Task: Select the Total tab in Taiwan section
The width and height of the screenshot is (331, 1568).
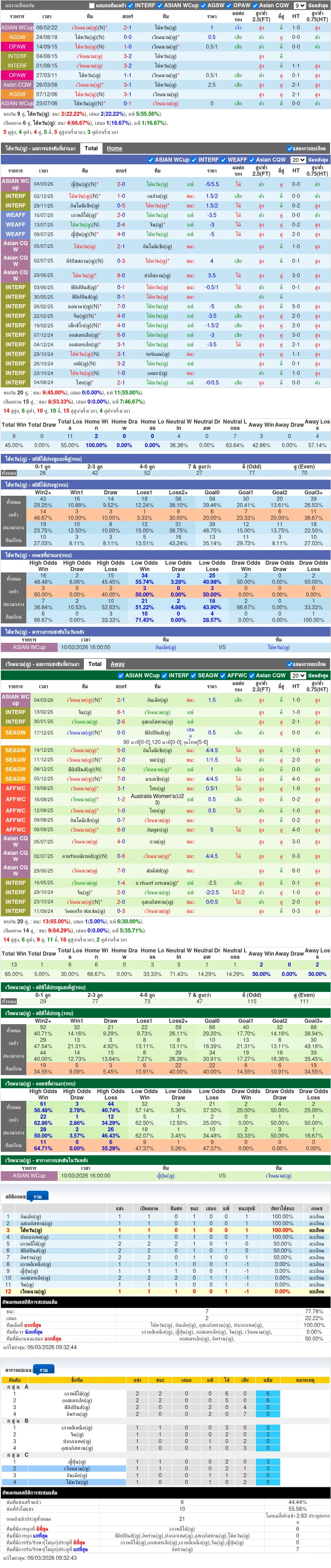Action: (91, 148)
